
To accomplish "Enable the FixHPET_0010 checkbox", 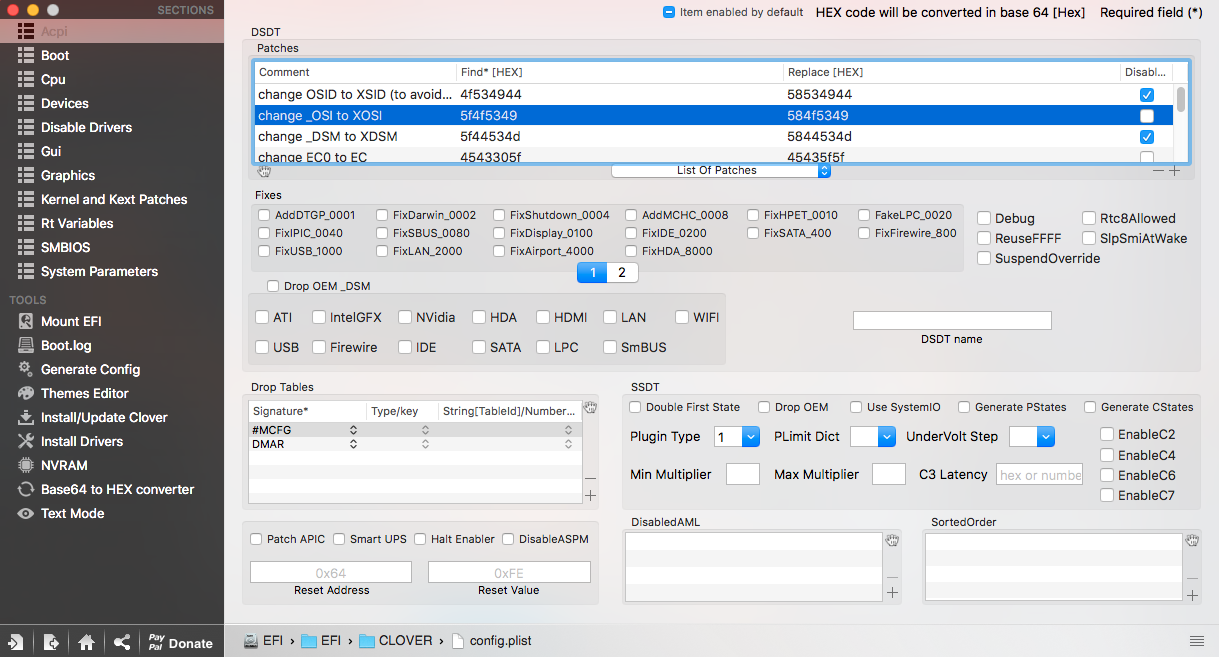I will (754, 215).
